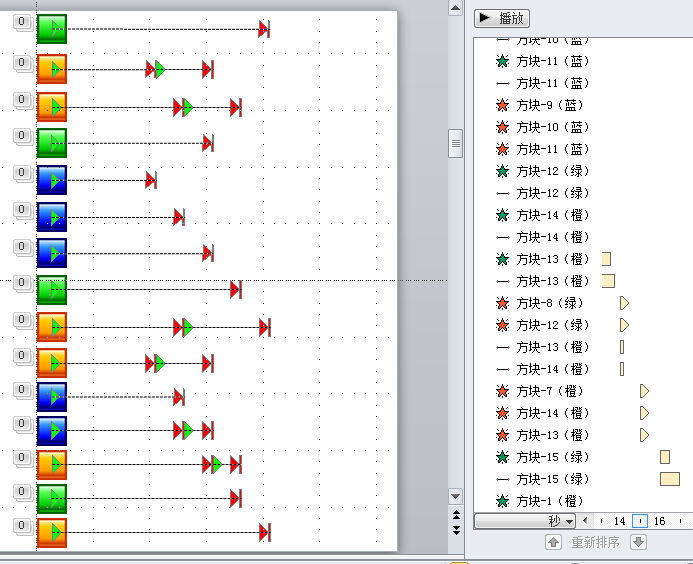Select motion-path line effect 方块-15（绿）
Viewport: 693px width, 564px height.
pos(543,479)
